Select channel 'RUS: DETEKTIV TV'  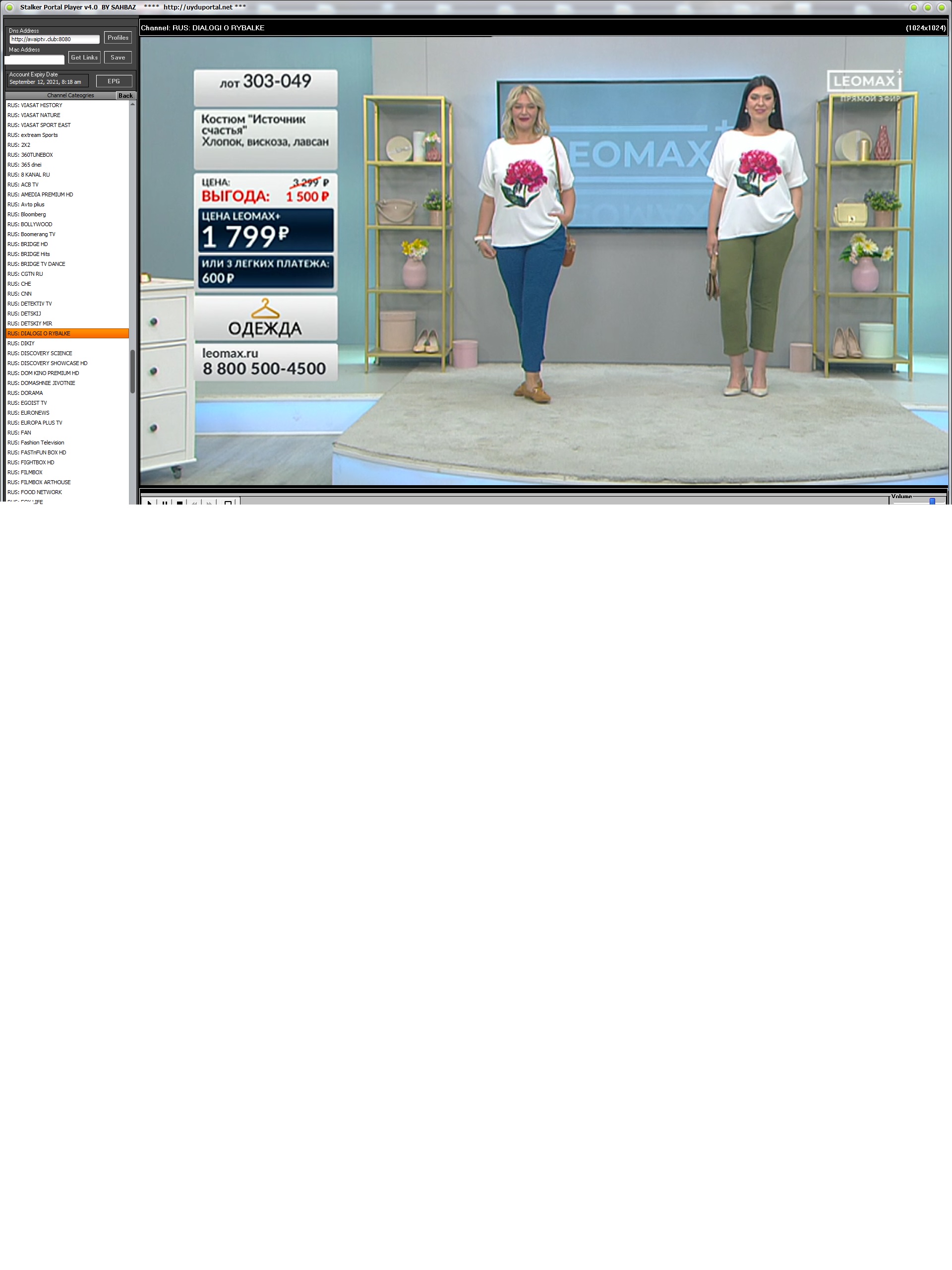click(67, 304)
